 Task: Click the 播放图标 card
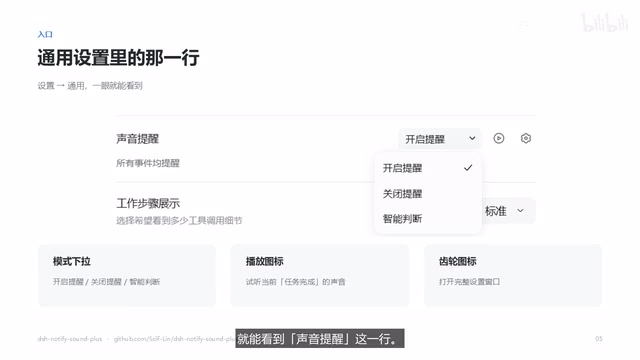pyautogui.click(x=320, y=276)
